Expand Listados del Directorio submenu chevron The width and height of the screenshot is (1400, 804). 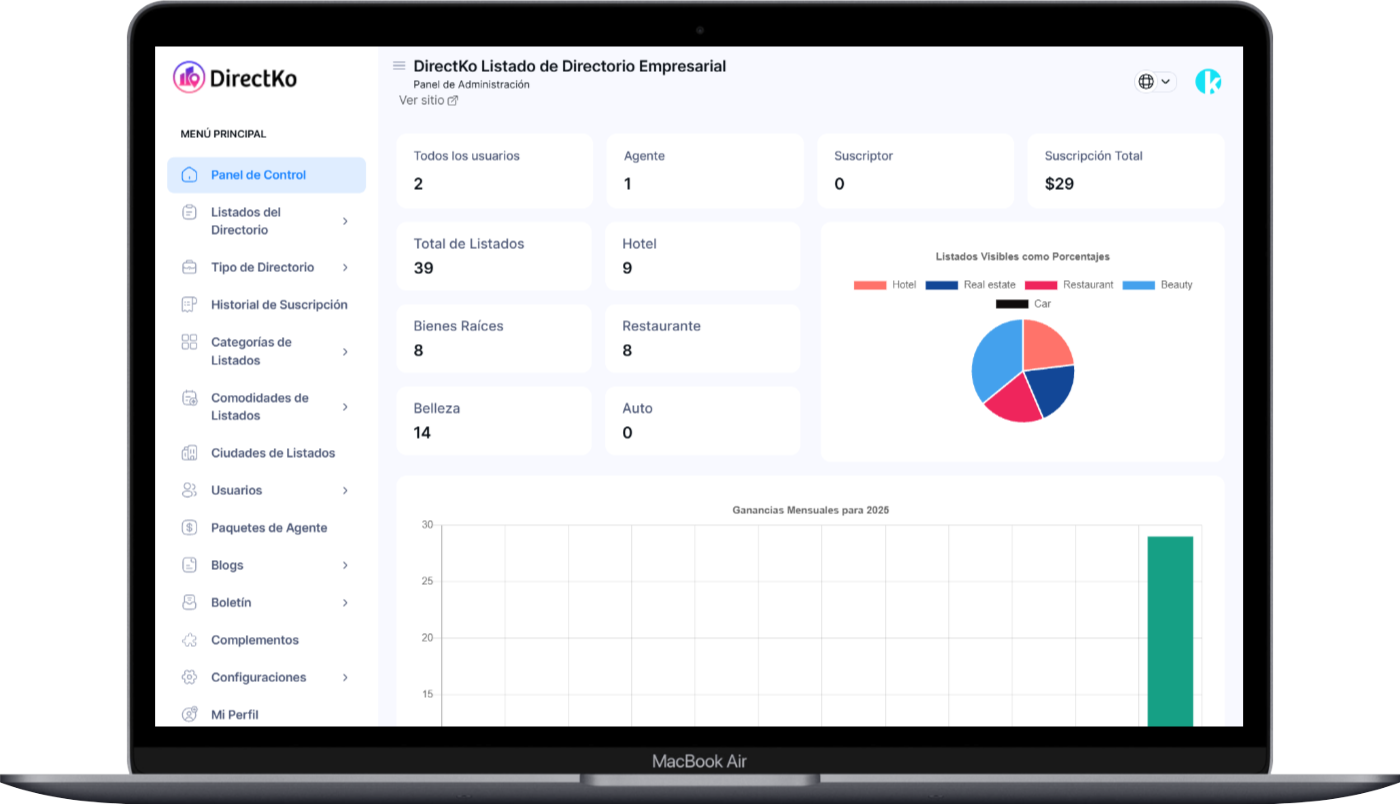click(345, 221)
